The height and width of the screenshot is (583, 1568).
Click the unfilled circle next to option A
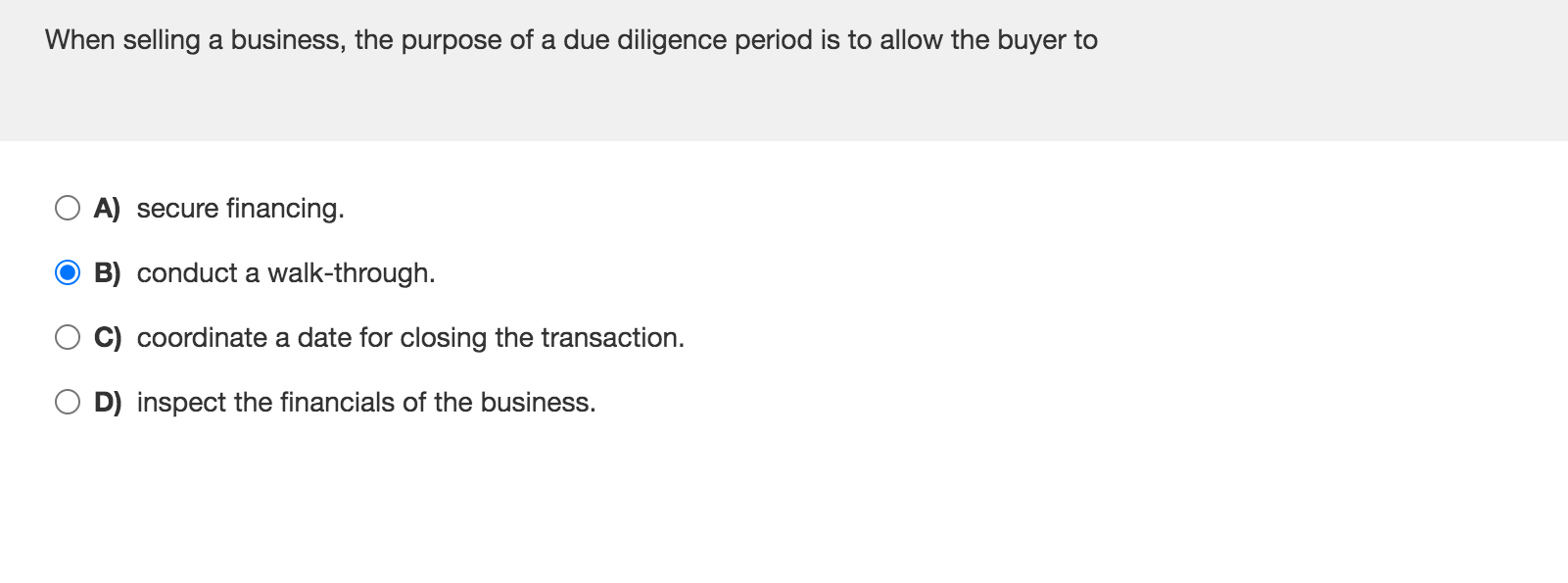(x=69, y=208)
